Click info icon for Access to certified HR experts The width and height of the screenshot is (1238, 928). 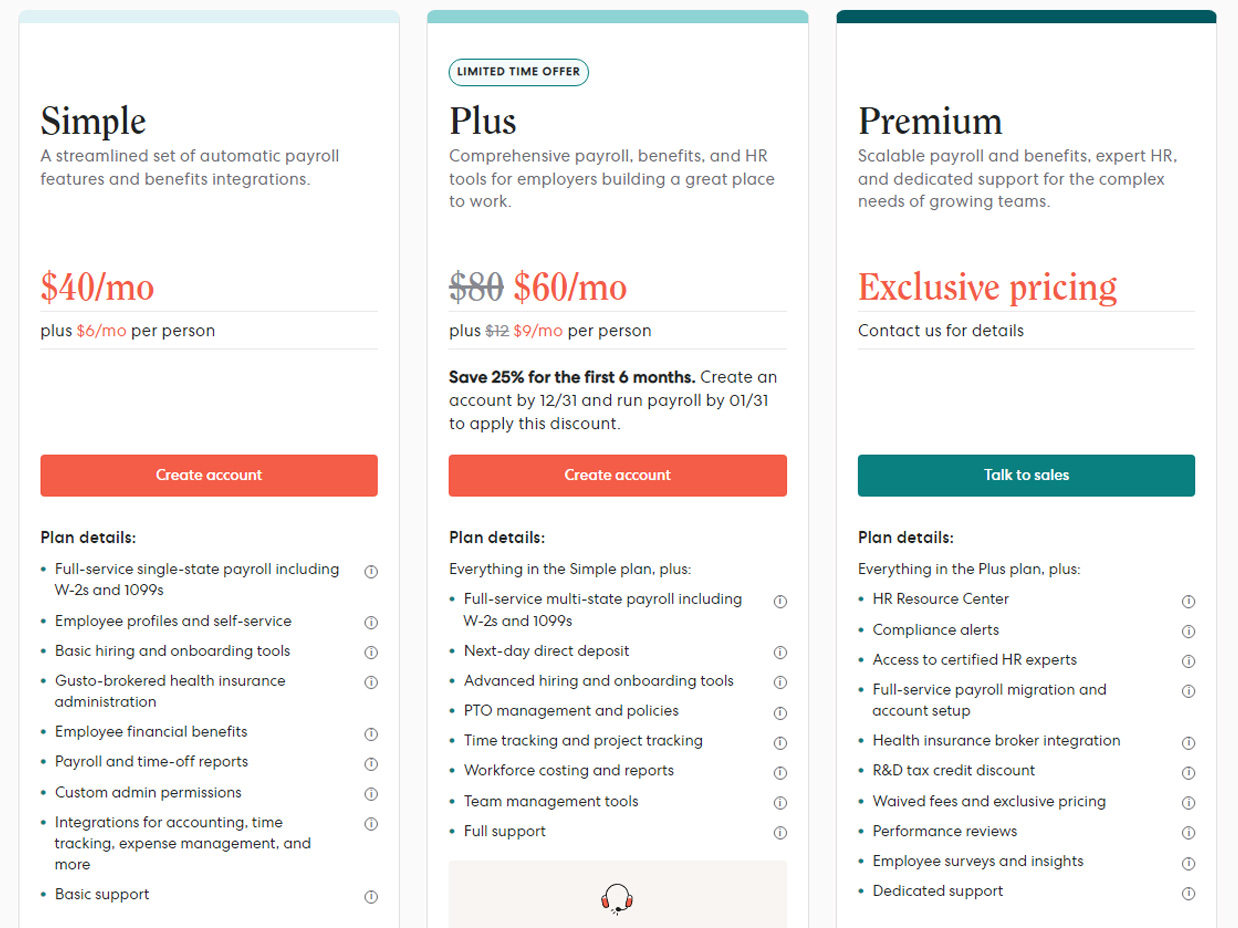(x=1188, y=661)
